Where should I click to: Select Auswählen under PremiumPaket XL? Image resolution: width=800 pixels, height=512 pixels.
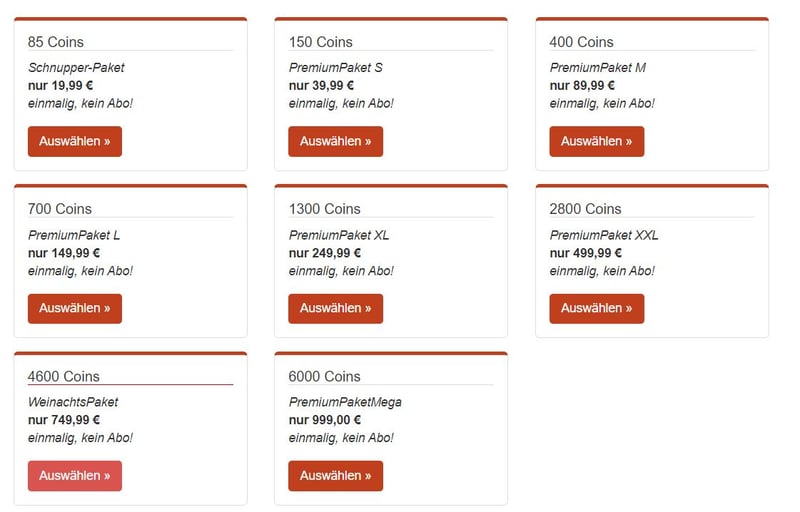coord(335,309)
